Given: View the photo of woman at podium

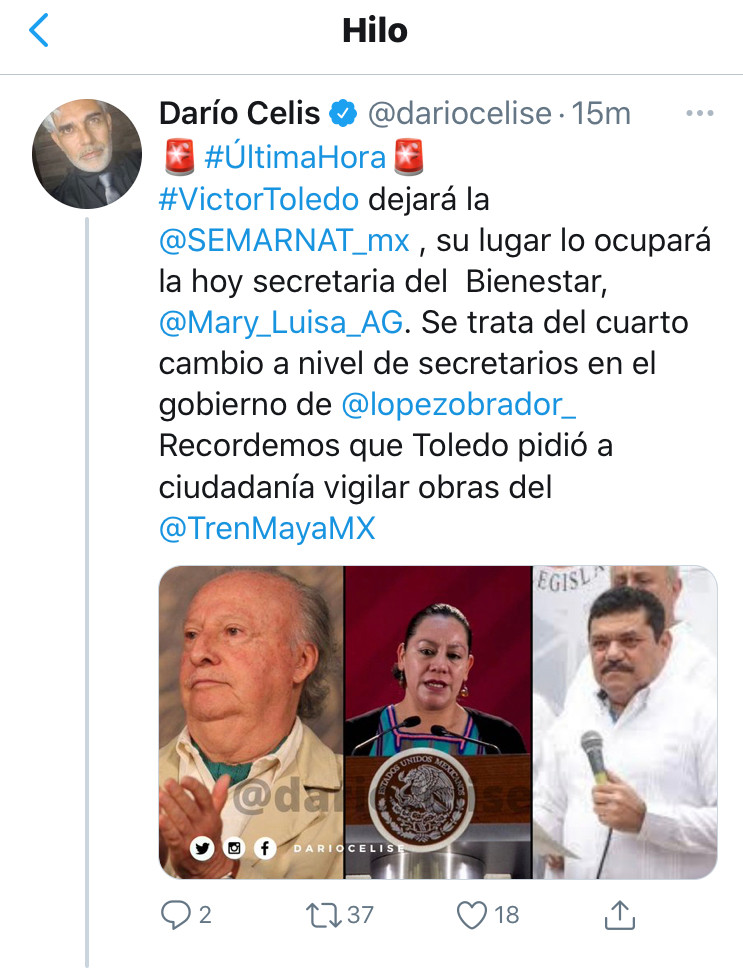Looking at the screenshot, I should (x=438, y=722).
